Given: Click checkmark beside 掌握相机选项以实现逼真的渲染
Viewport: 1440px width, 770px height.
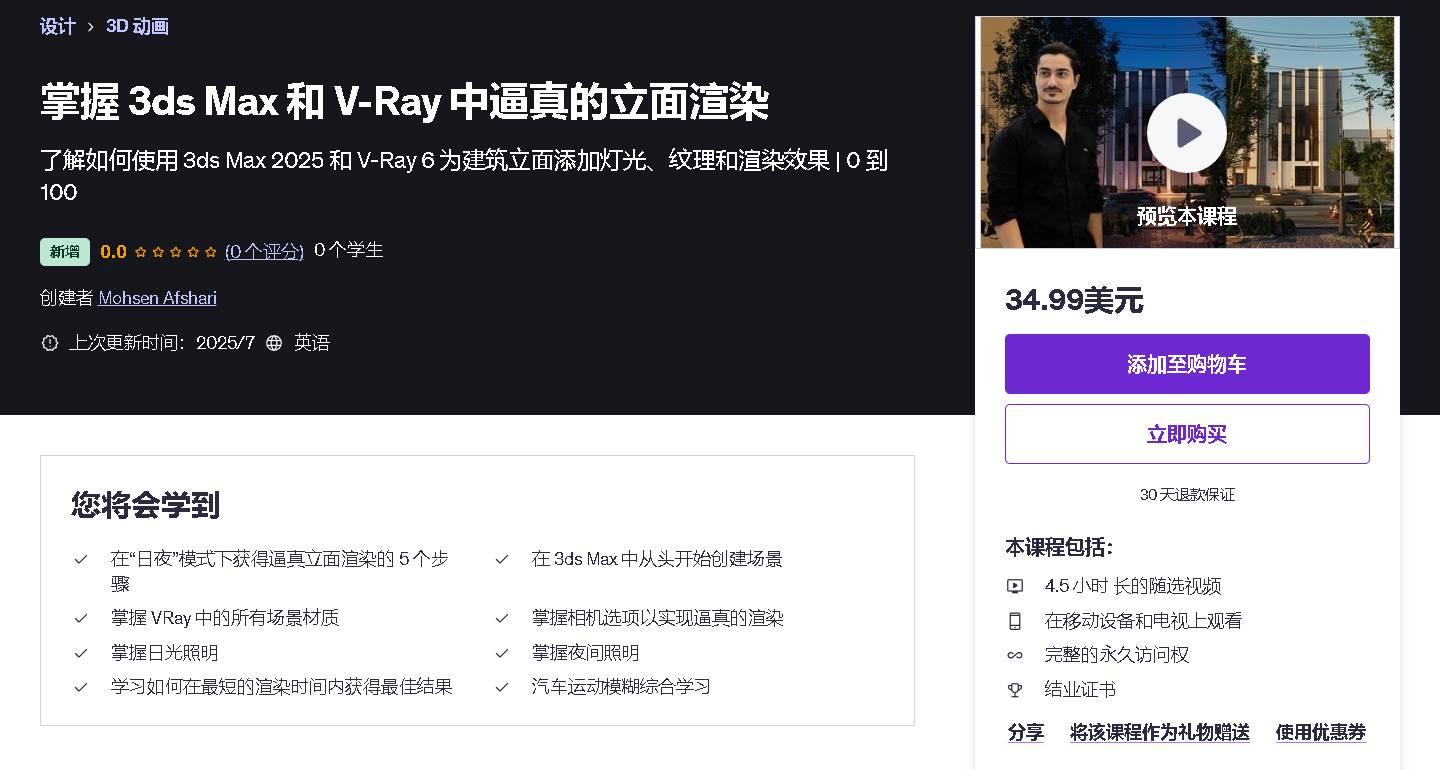Looking at the screenshot, I should click(502, 618).
